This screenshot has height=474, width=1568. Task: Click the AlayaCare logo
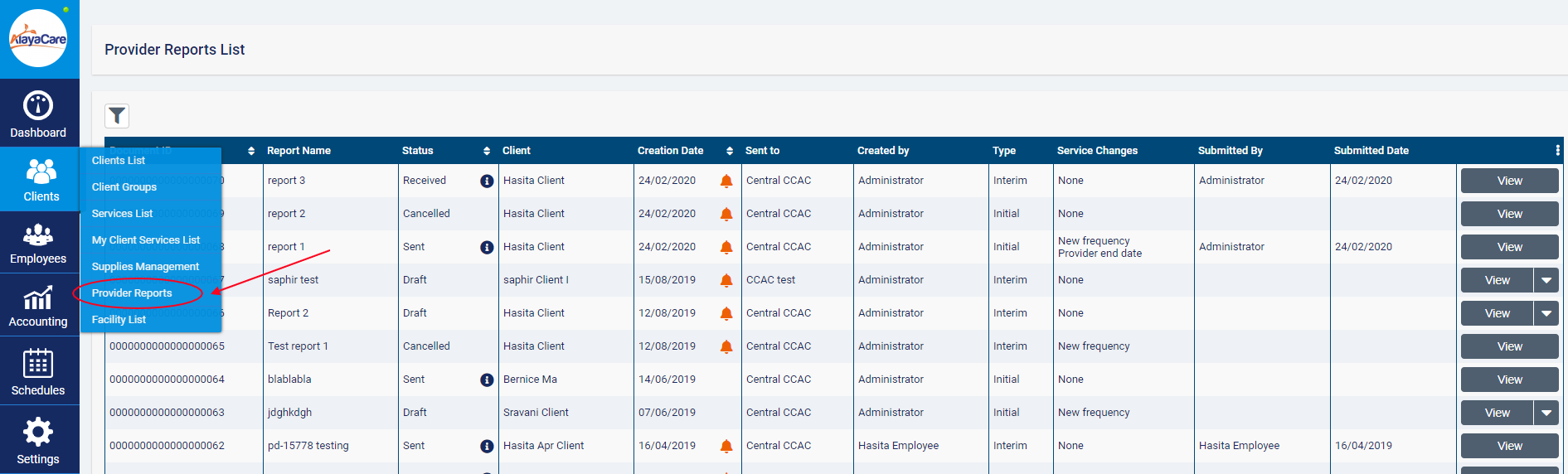(x=38, y=38)
